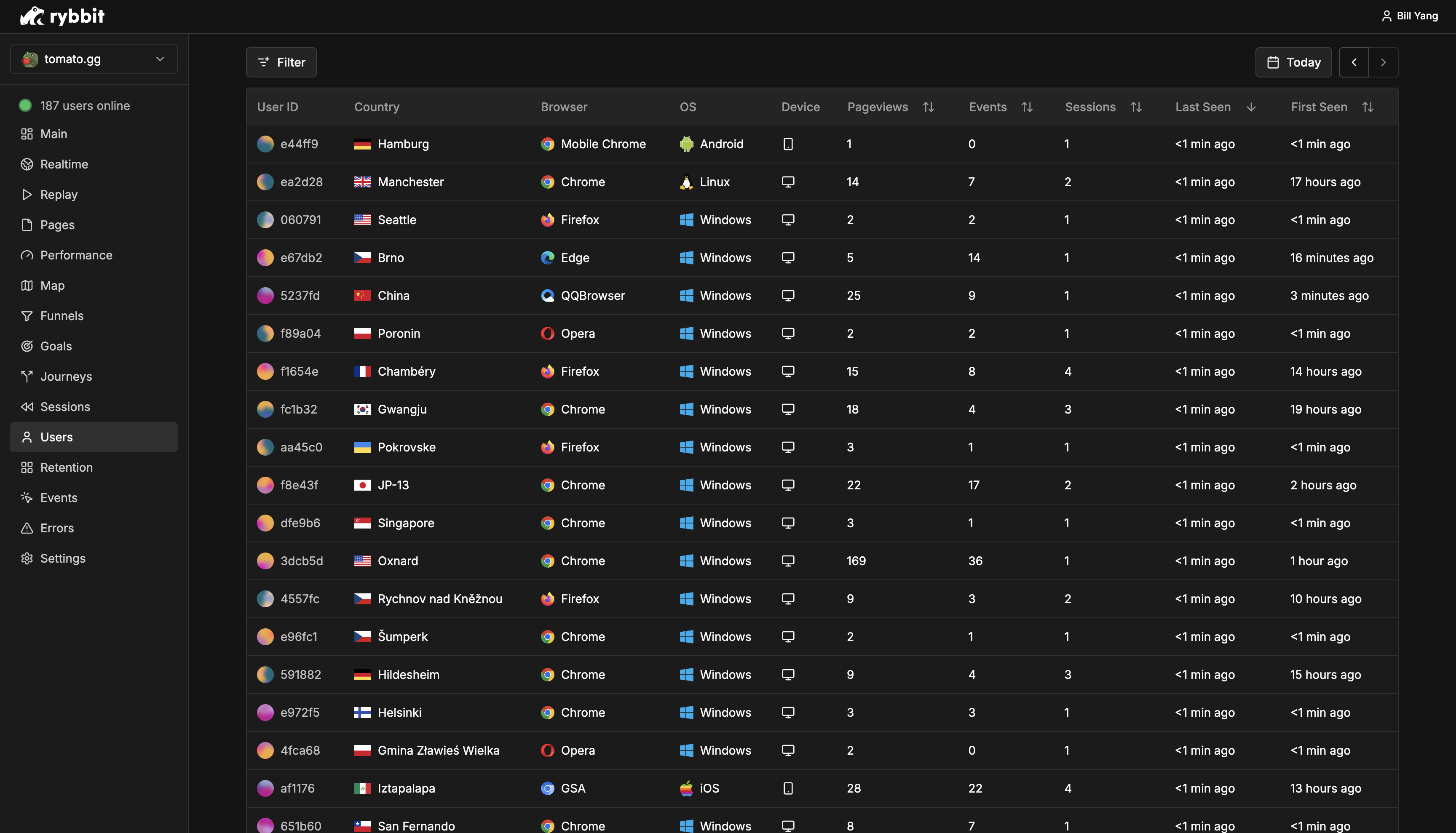The width and height of the screenshot is (1456, 833).
Task: Toggle sorting on the Events column
Action: pyautogui.click(x=1027, y=107)
